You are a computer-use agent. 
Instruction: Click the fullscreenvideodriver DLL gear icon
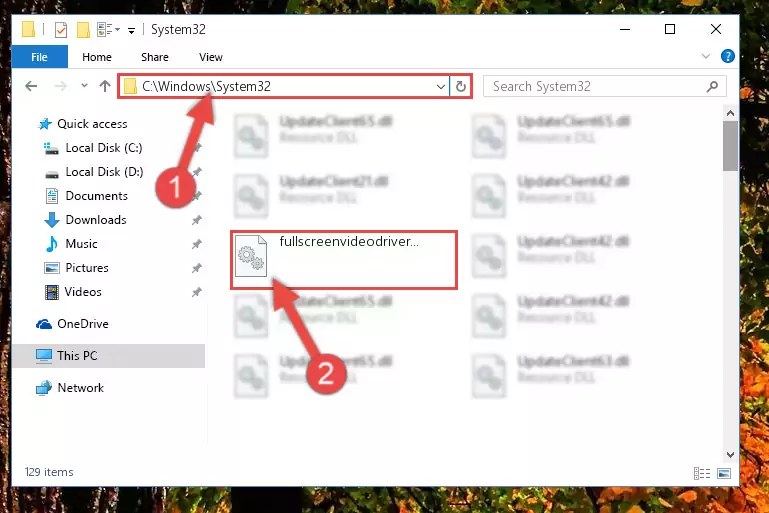click(x=251, y=256)
